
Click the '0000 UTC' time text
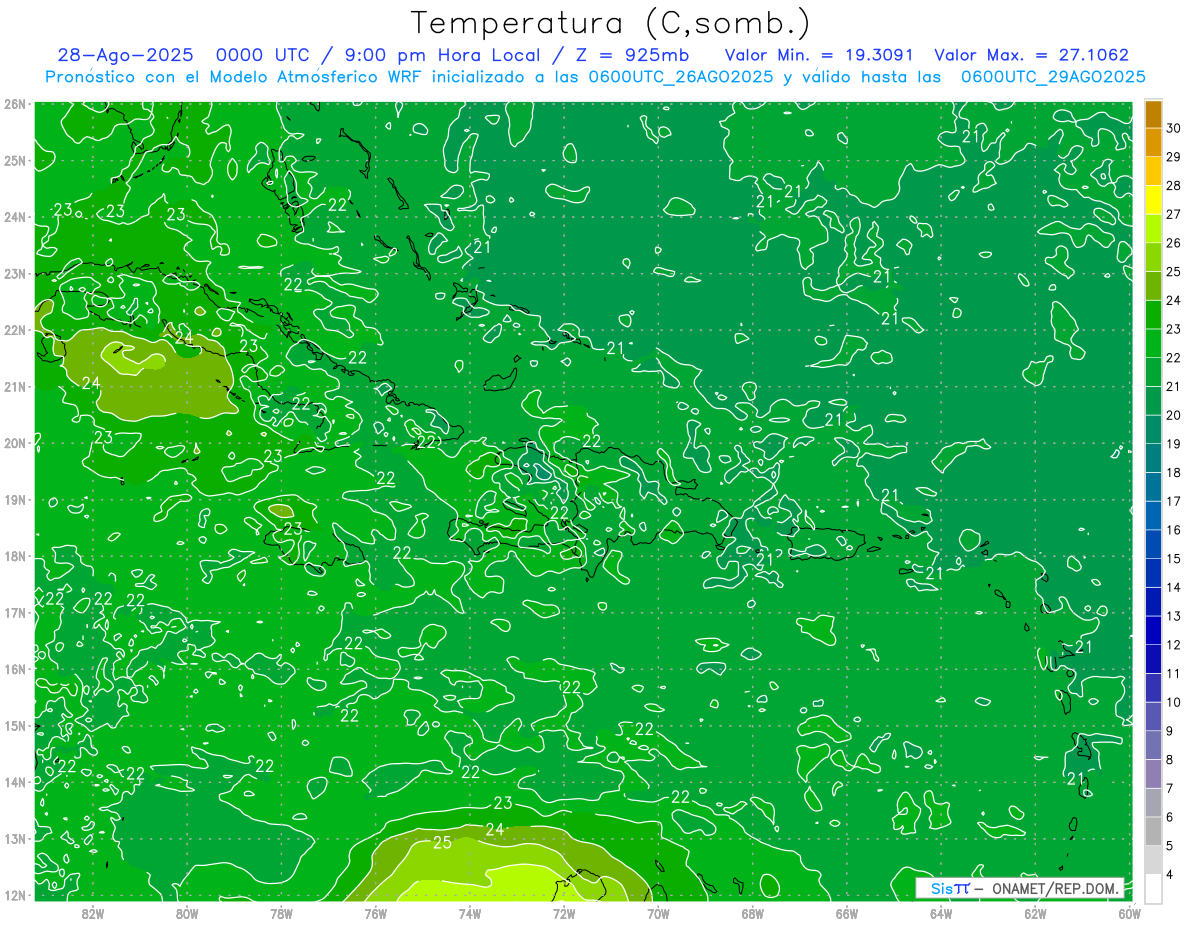point(263,56)
